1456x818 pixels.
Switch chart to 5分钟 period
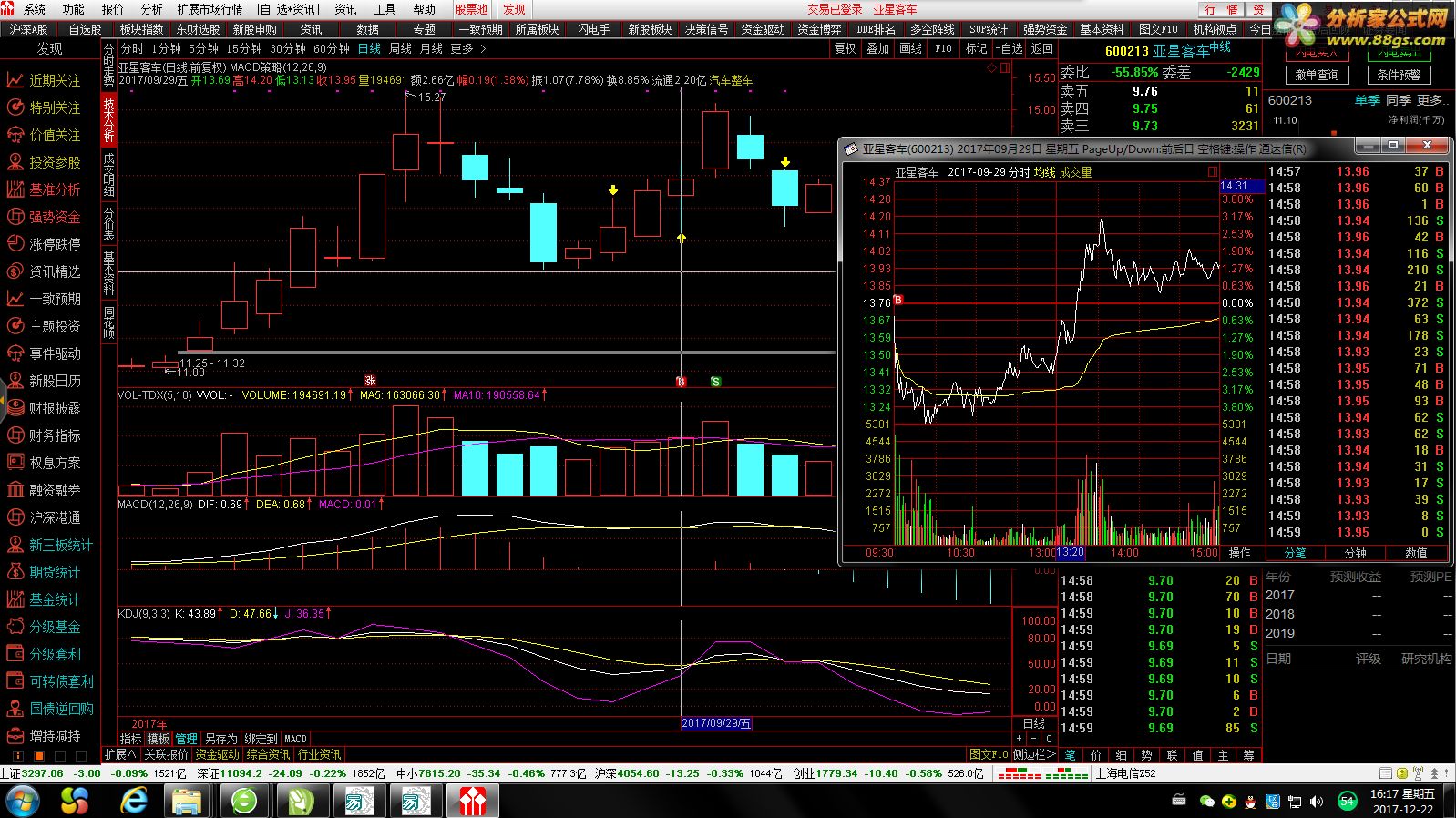tap(203, 48)
